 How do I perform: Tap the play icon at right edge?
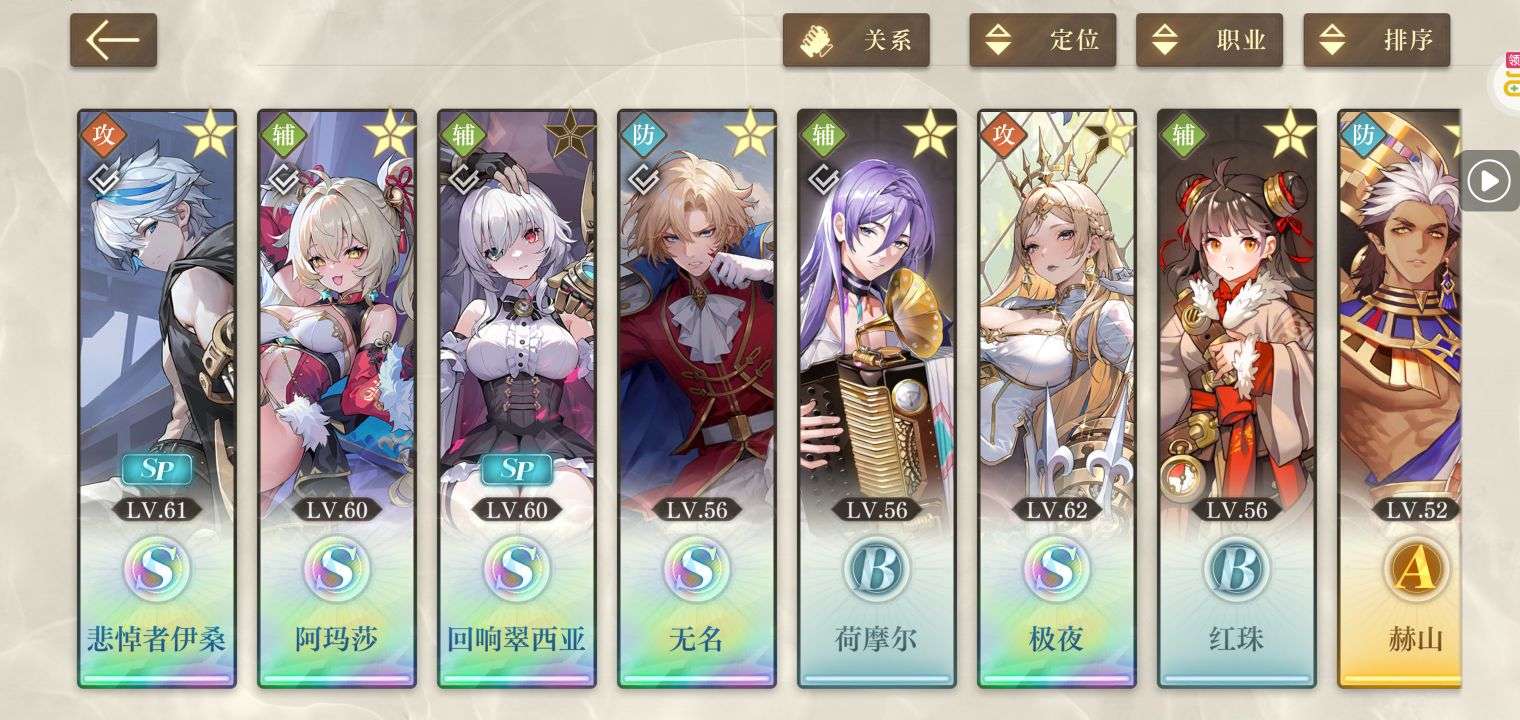1488,181
